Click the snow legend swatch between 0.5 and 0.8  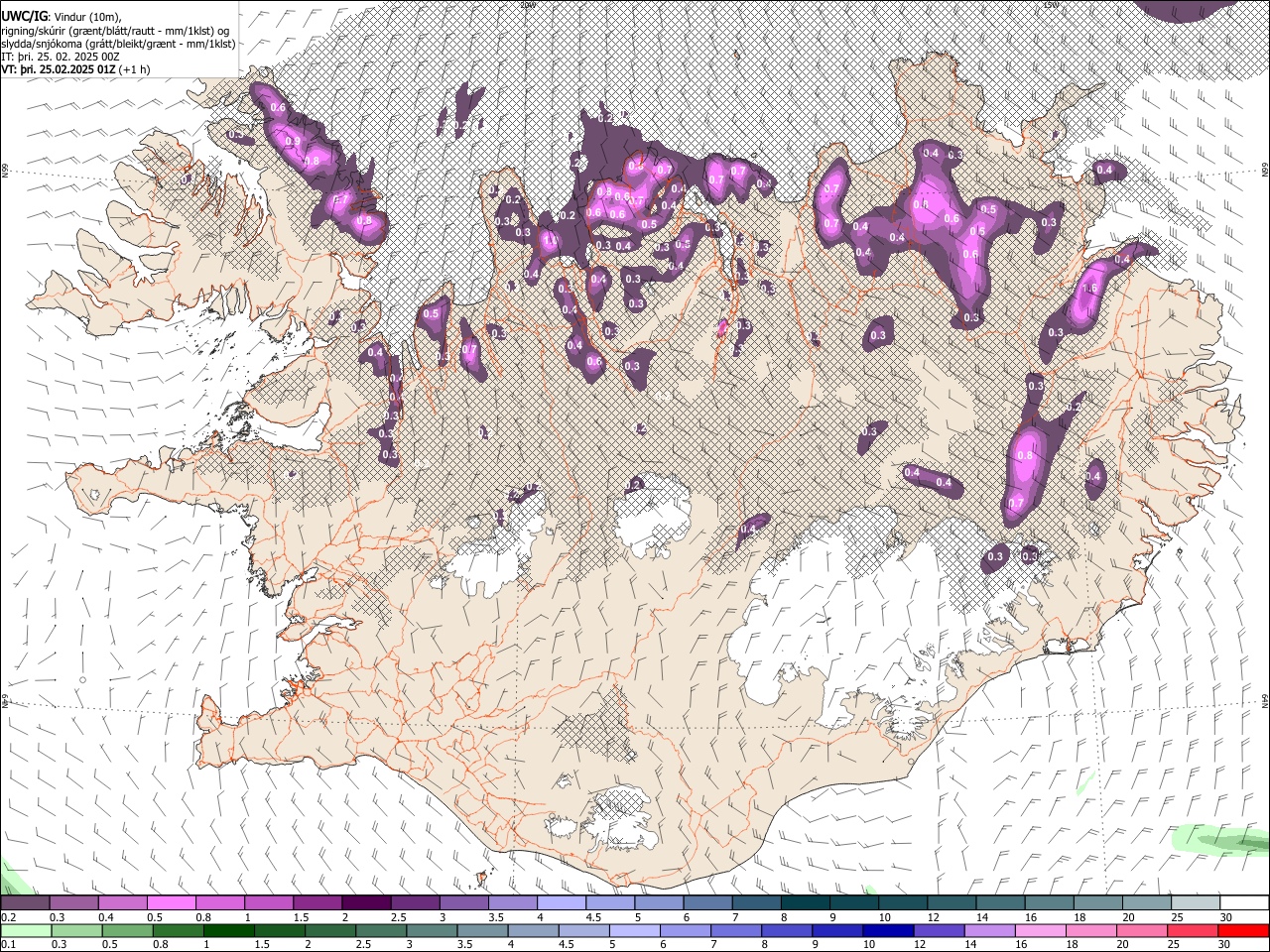171,903
